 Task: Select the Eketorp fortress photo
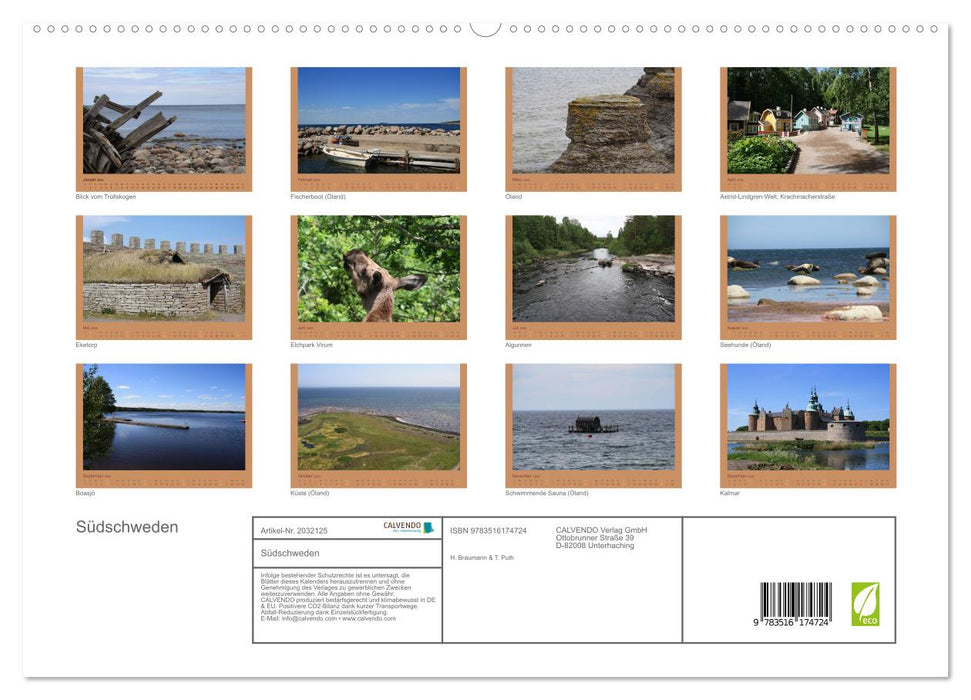(x=163, y=270)
